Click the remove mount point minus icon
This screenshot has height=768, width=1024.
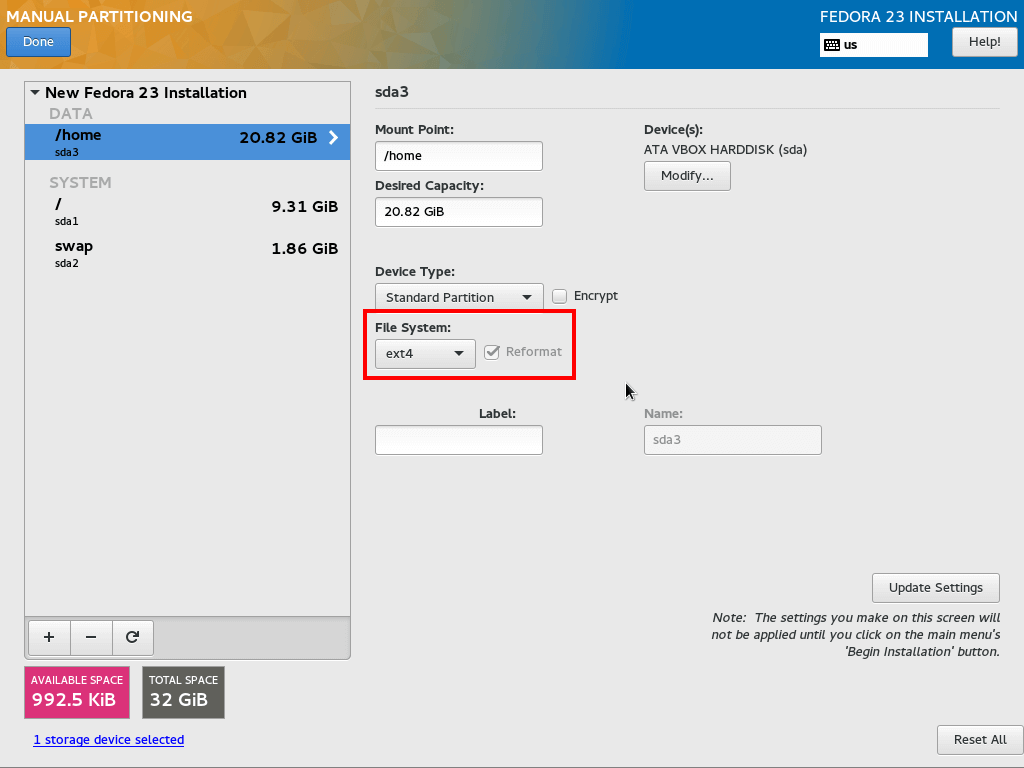91,637
